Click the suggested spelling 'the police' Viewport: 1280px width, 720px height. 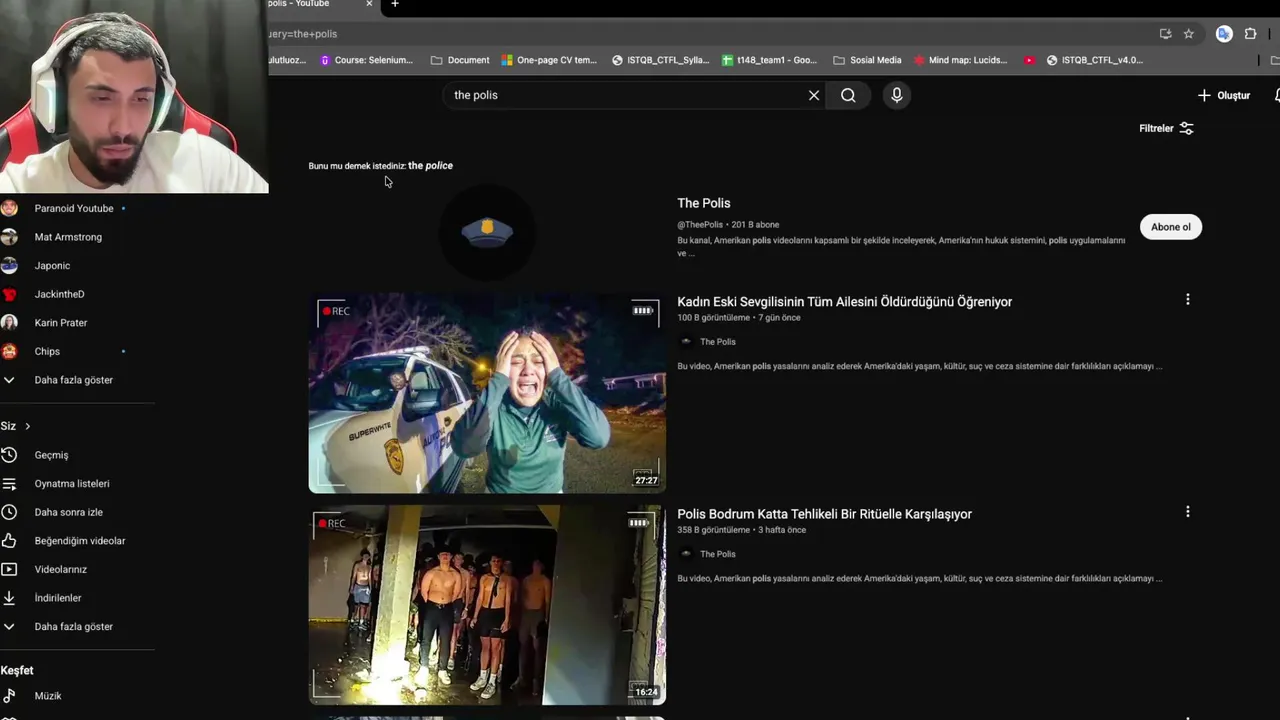430,166
